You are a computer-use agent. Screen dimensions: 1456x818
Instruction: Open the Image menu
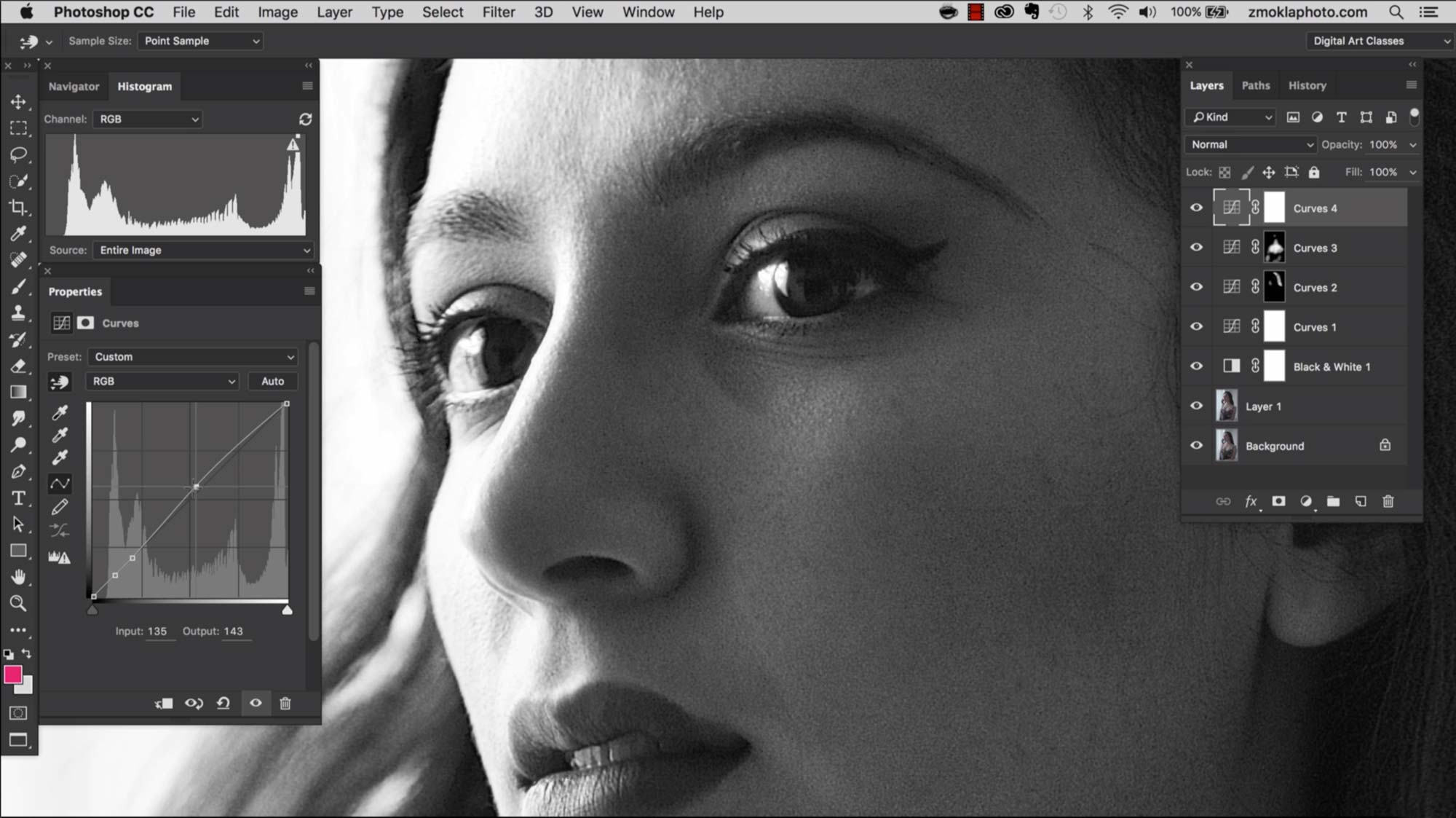(x=277, y=12)
